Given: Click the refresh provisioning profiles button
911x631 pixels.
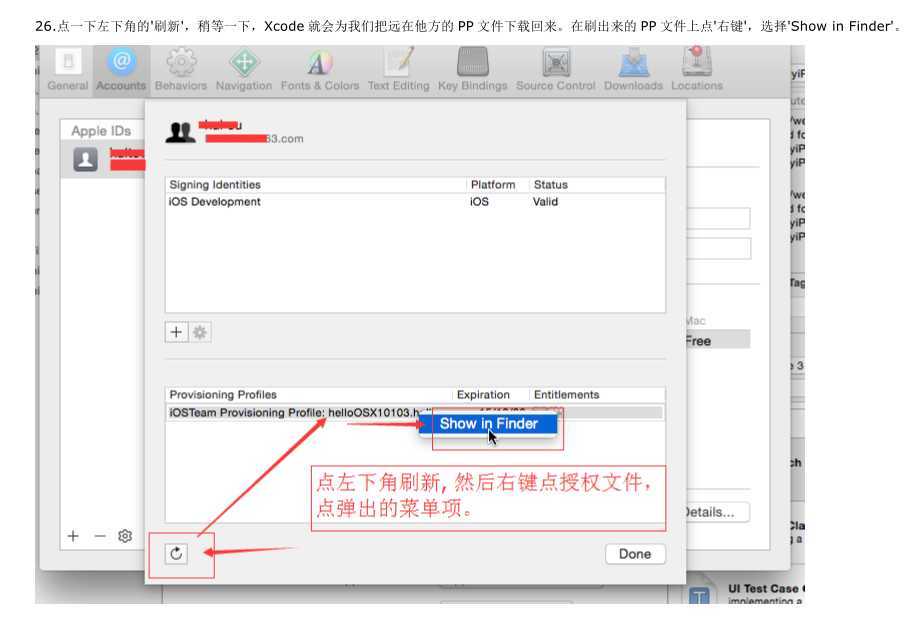Looking at the screenshot, I should [x=176, y=553].
